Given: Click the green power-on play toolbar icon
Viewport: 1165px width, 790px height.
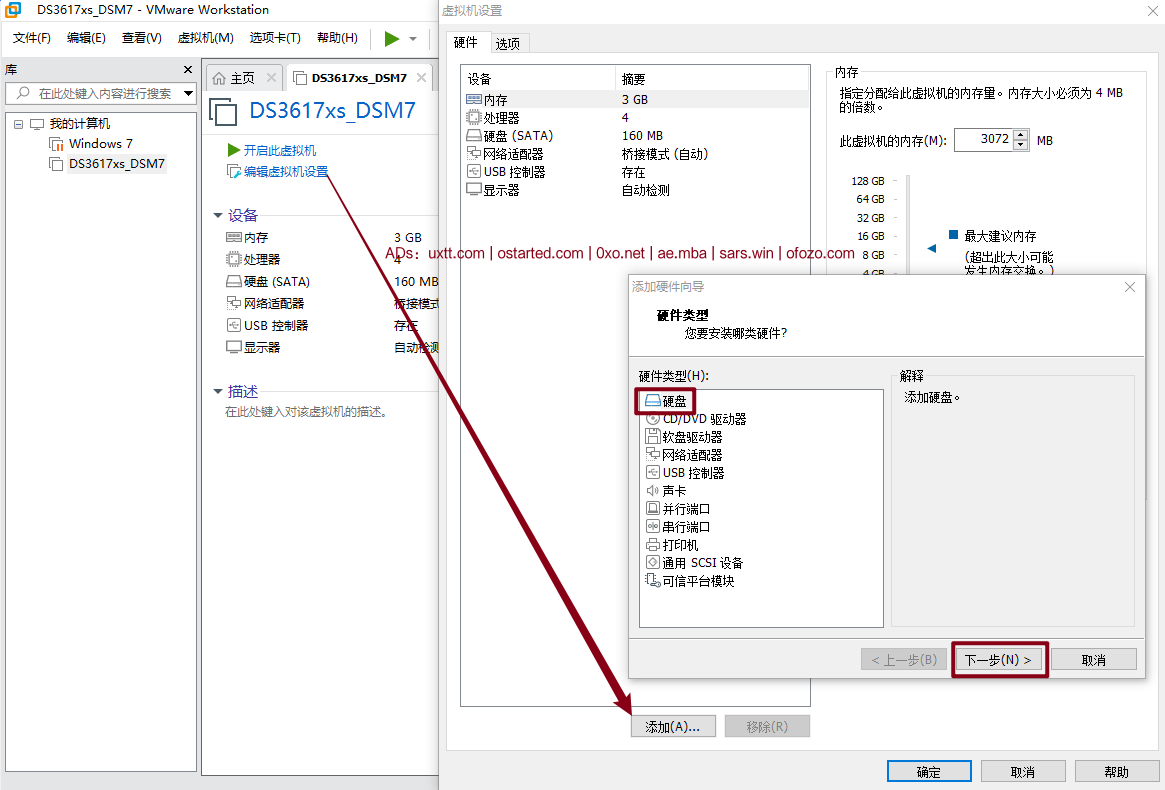Looking at the screenshot, I should tap(392, 39).
